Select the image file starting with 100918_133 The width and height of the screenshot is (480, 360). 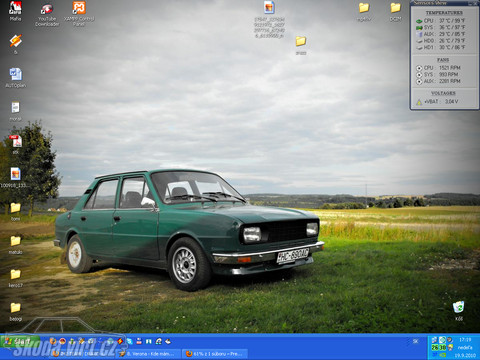[x=15, y=178]
